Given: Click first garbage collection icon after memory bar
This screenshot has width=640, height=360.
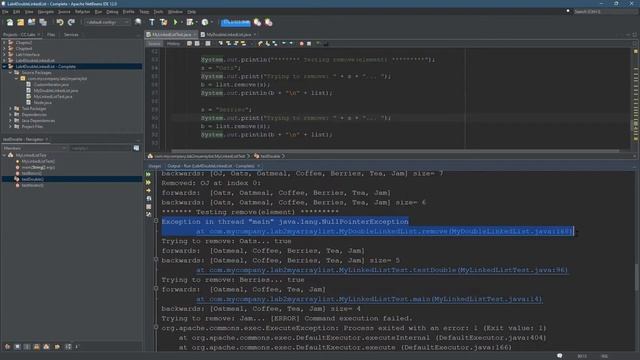Looking at the screenshot, I should (x=258, y=22).
